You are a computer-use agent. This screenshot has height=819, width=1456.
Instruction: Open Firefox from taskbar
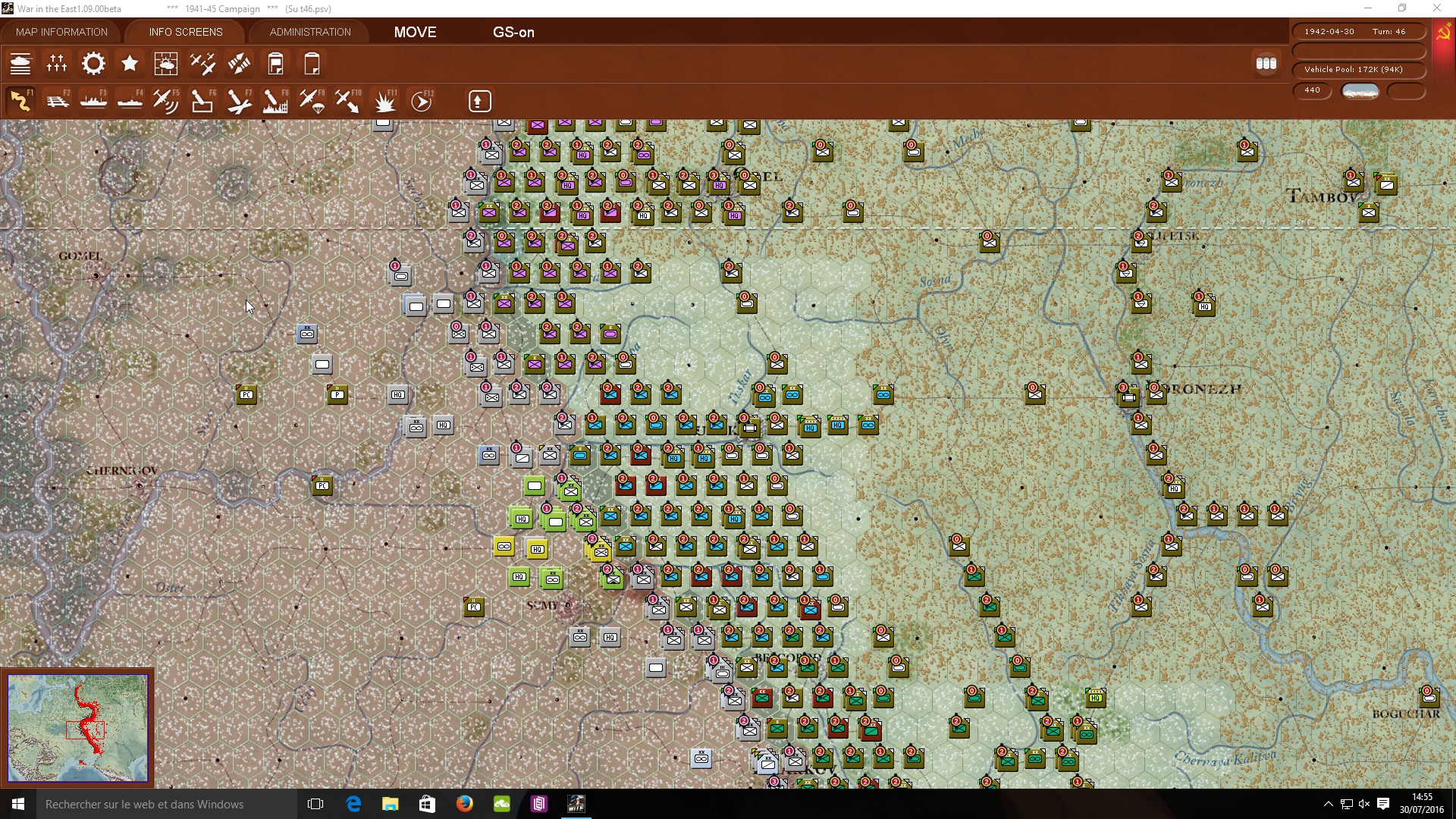pos(464,804)
